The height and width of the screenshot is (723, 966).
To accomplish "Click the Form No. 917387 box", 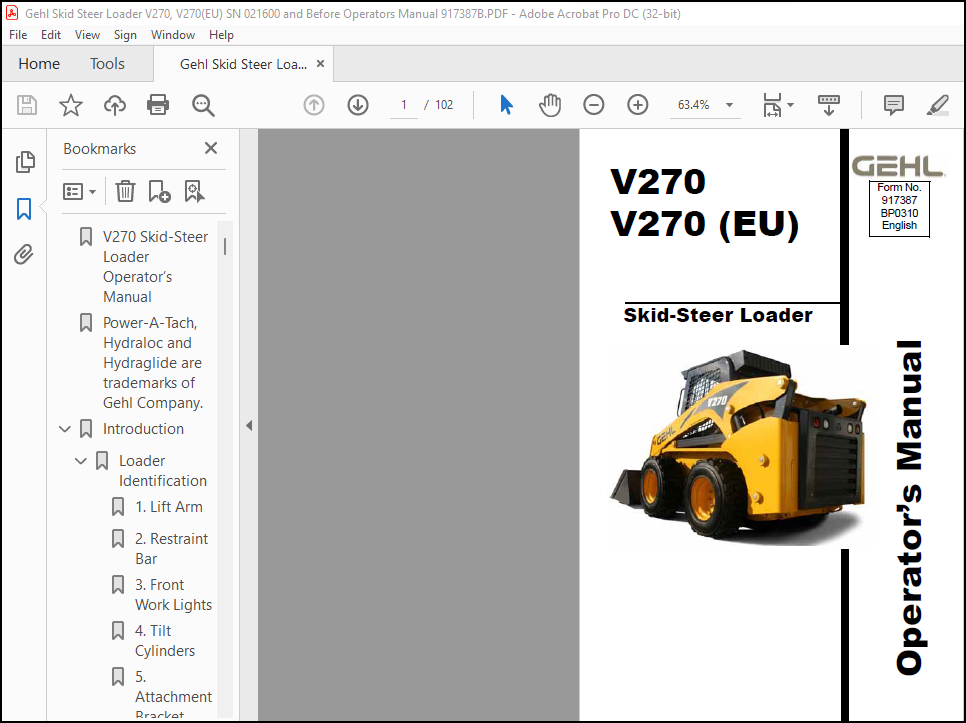I will pyautogui.click(x=899, y=208).
